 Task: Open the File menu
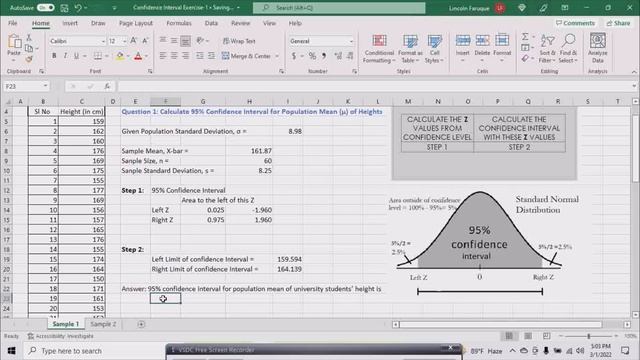click(13, 23)
